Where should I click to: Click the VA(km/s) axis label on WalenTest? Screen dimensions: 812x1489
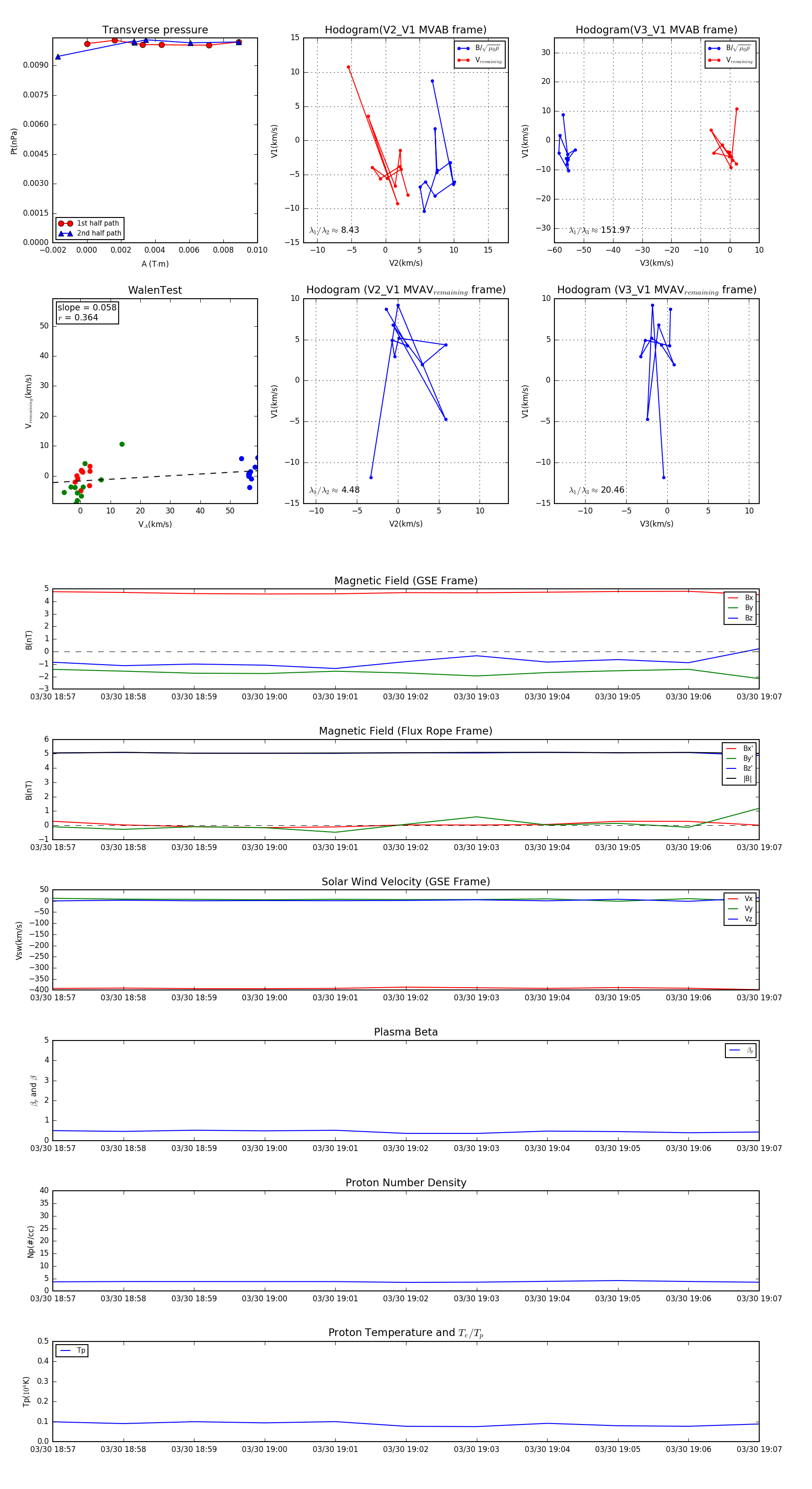click(x=155, y=524)
